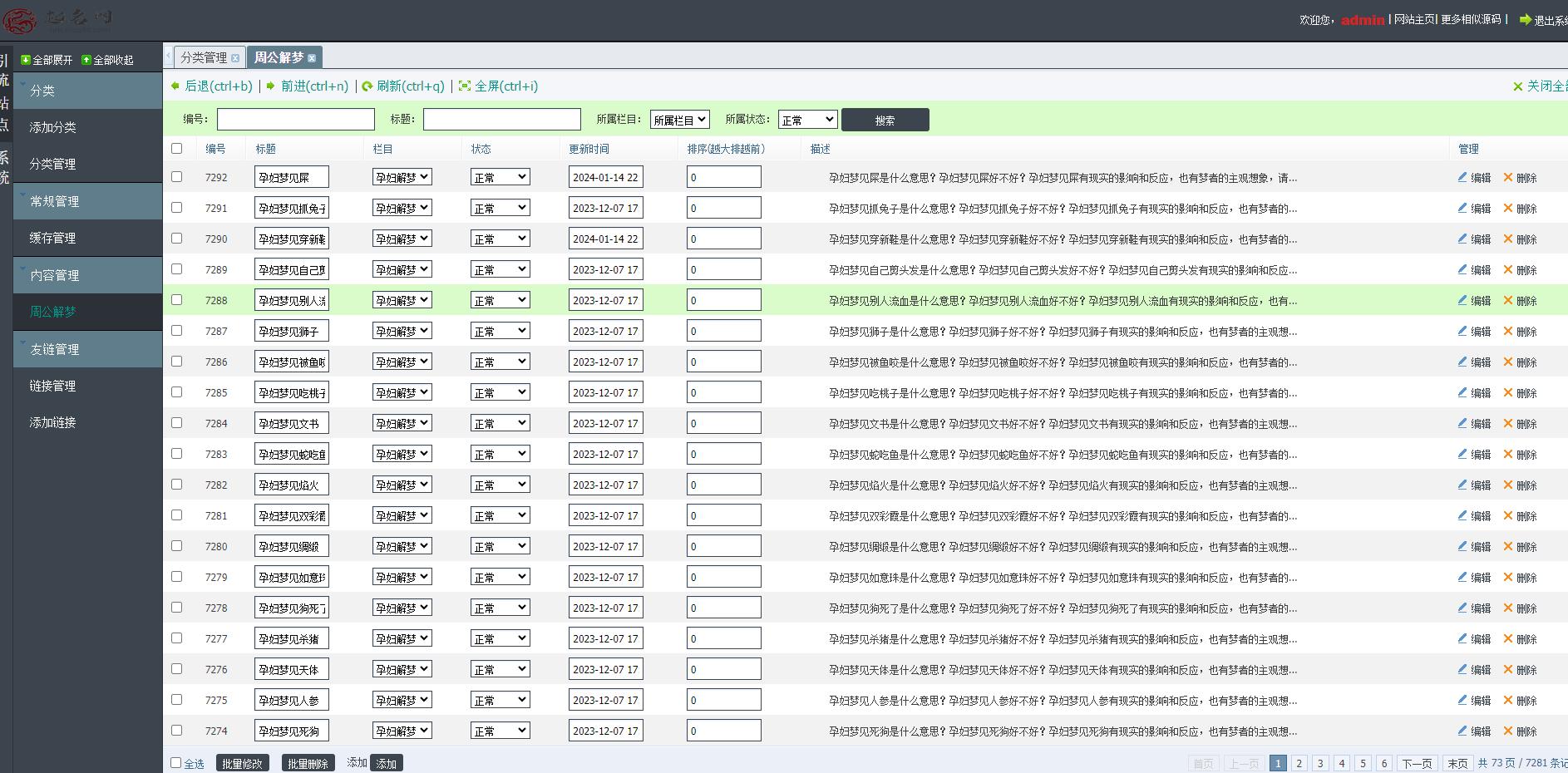Click the delete X icon for row 7288
Image resolution: width=1568 pixels, height=773 pixels.
[x=1508, y=300]
